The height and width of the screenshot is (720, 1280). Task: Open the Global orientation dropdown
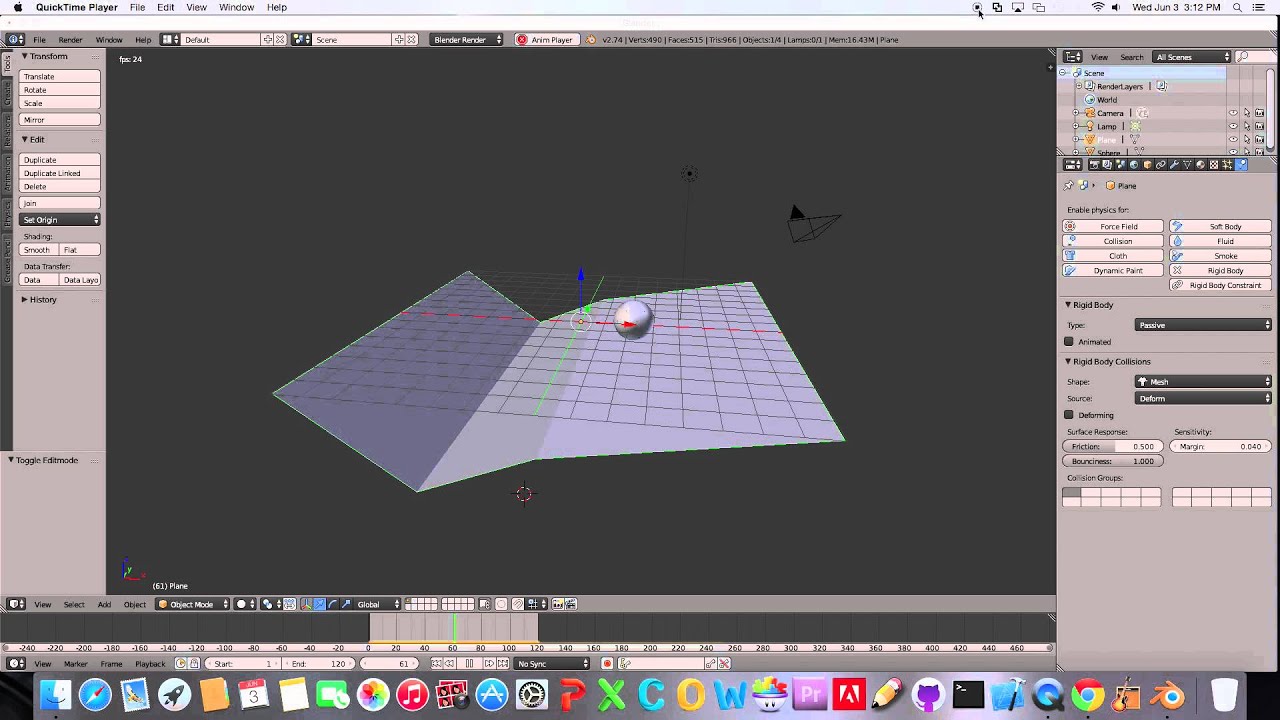coord(379,604)
